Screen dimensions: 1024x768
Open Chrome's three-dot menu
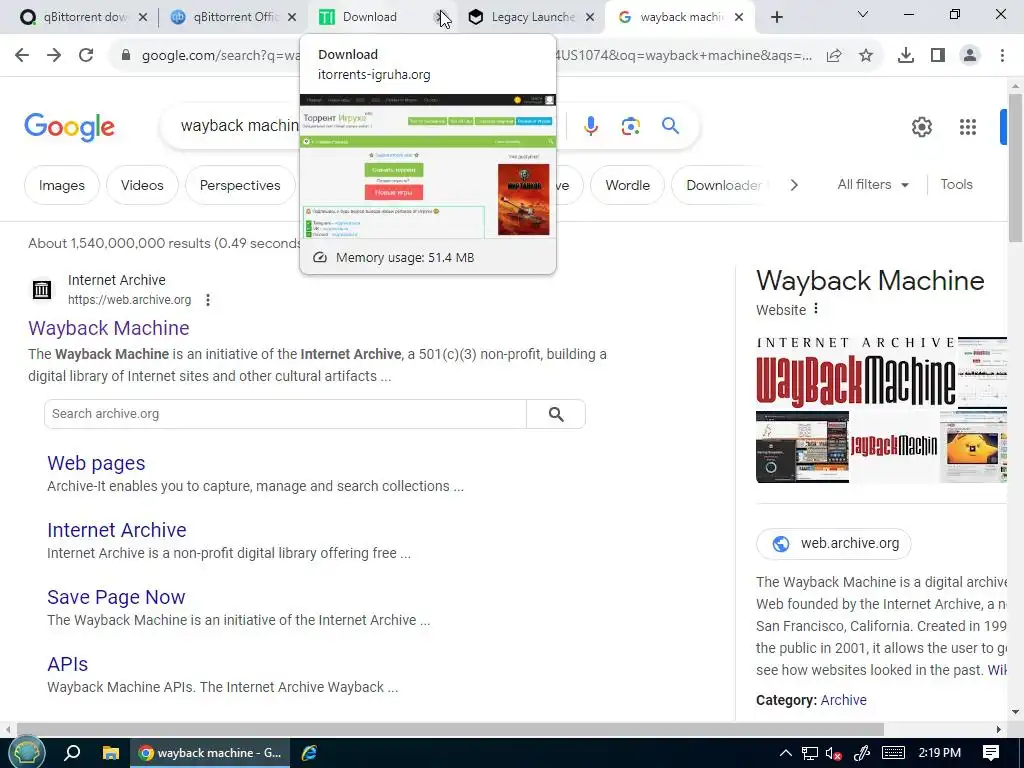1002,56
